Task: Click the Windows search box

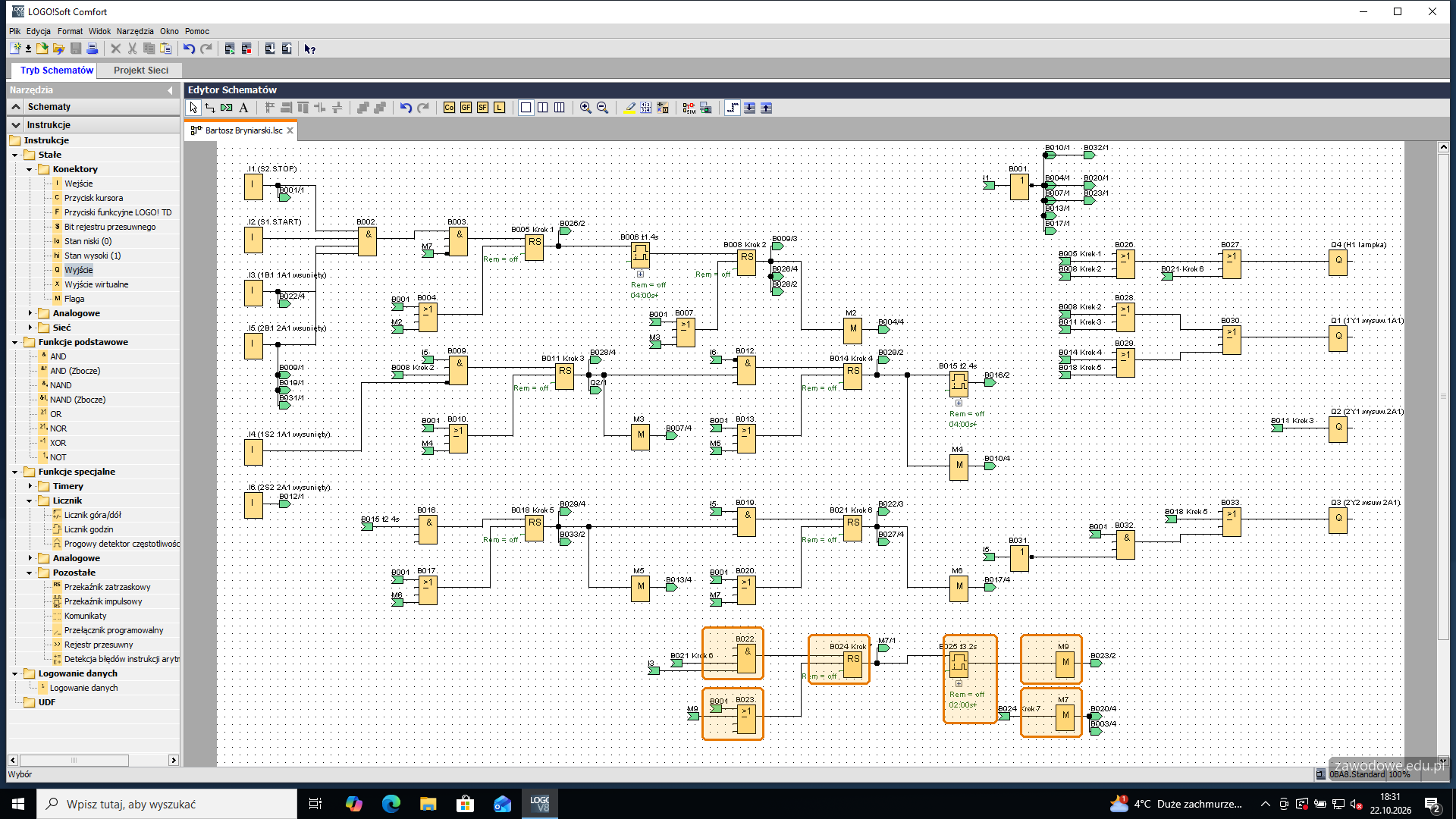Action: click(167, 804)
